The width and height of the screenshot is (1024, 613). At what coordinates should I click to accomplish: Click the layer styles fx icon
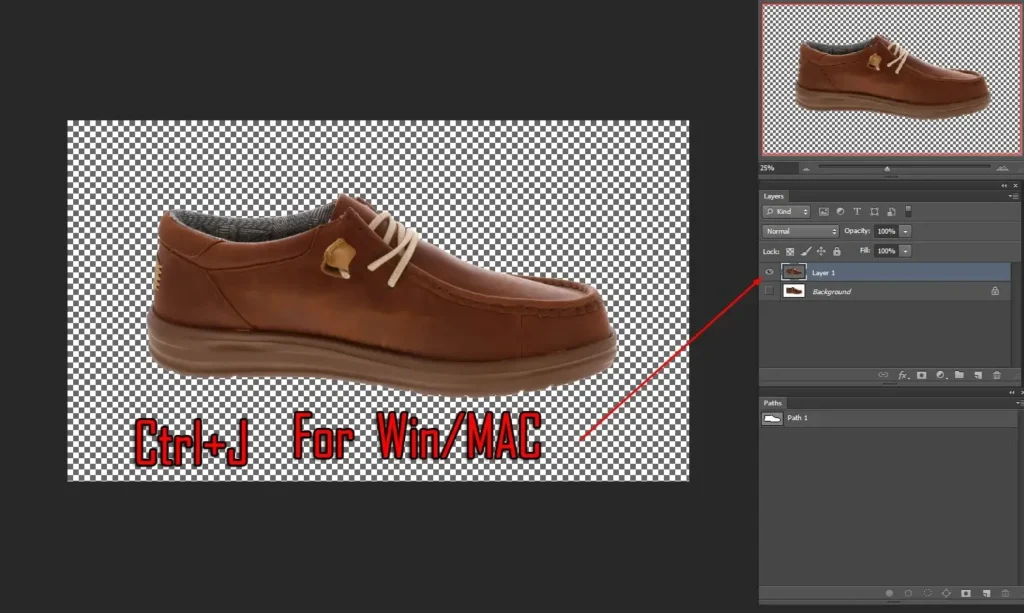[x=902, y=375]
